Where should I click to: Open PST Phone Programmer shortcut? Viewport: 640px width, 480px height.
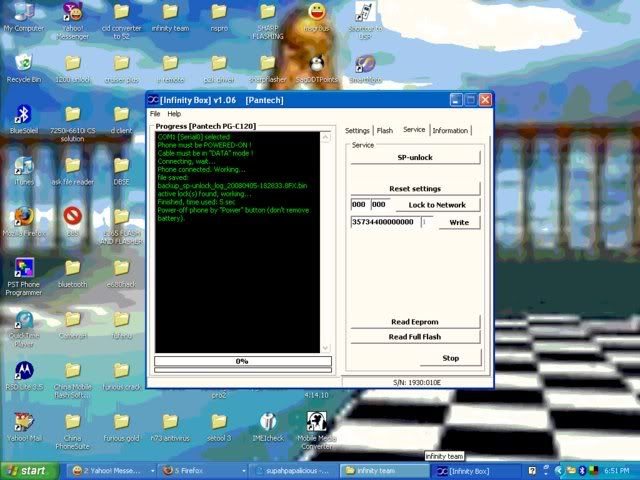coord(24,277)
